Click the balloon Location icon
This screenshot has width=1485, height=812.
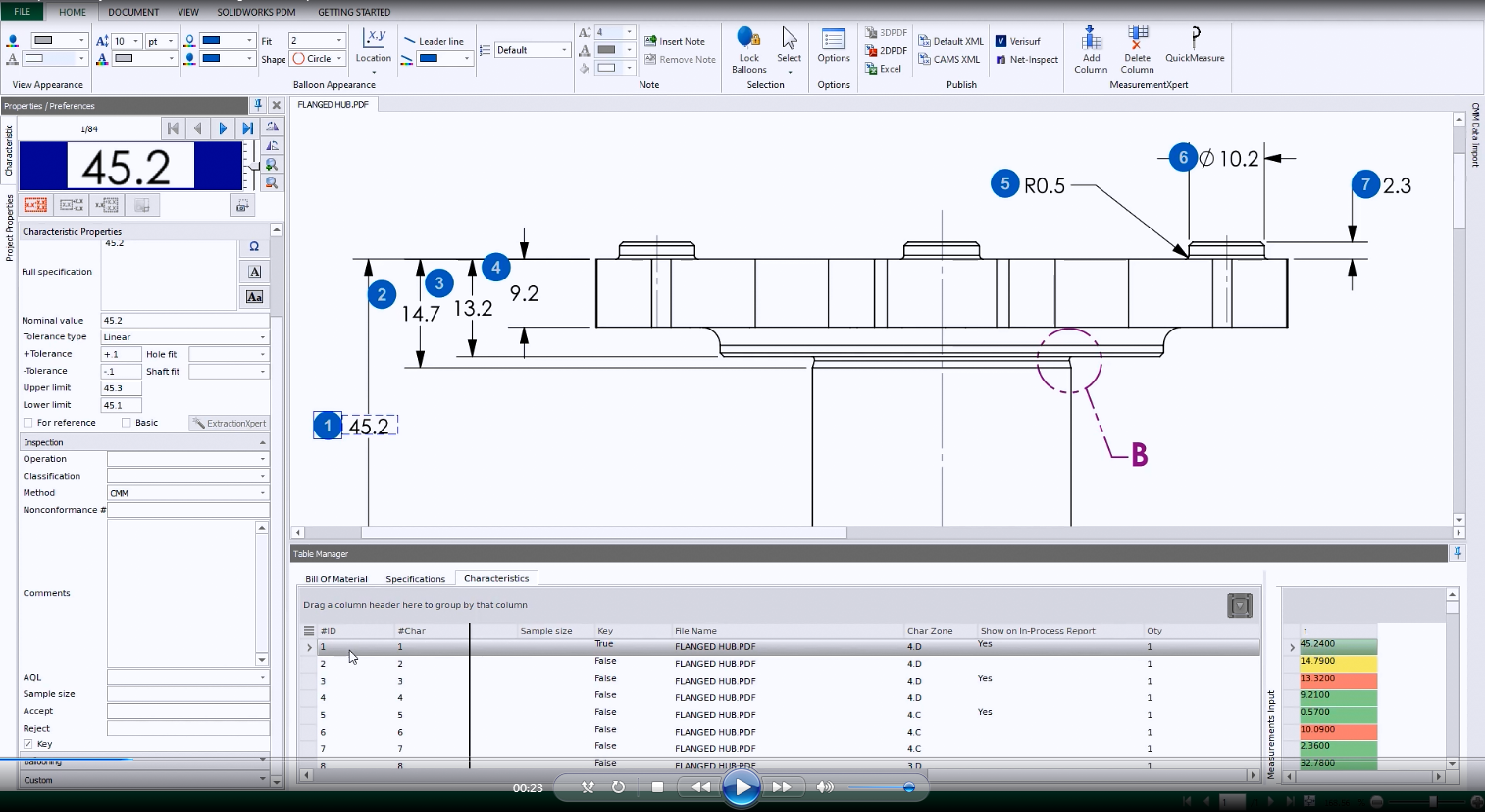pos(374,38)
